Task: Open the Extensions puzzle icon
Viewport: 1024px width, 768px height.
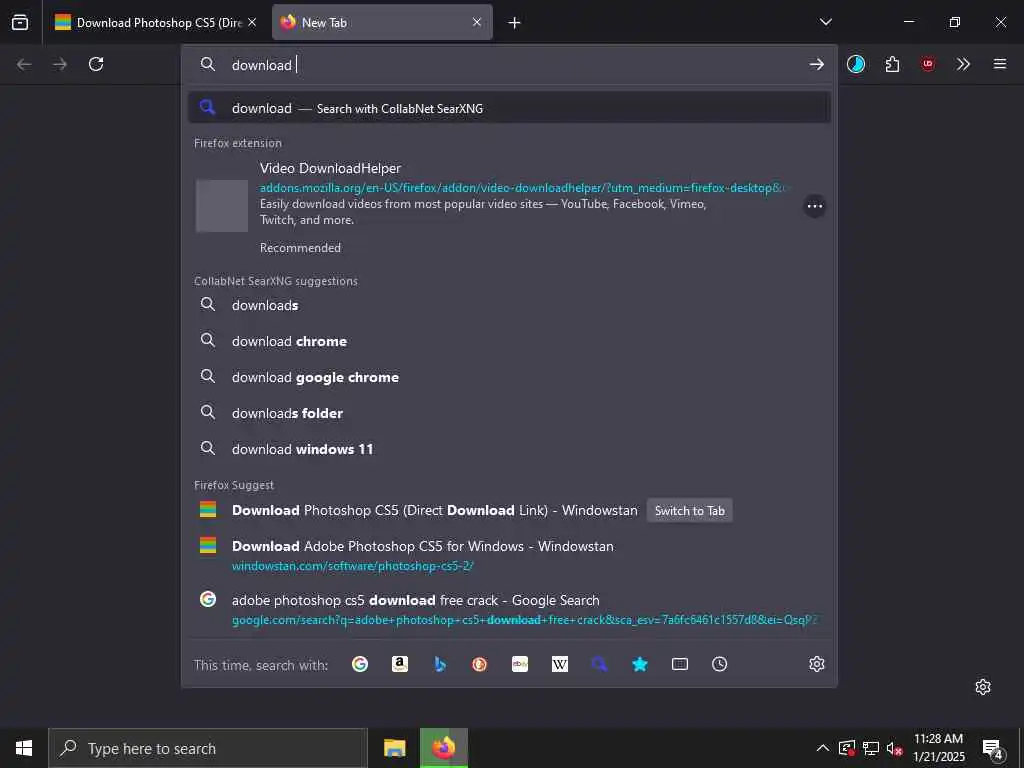Action: (892, 64)
